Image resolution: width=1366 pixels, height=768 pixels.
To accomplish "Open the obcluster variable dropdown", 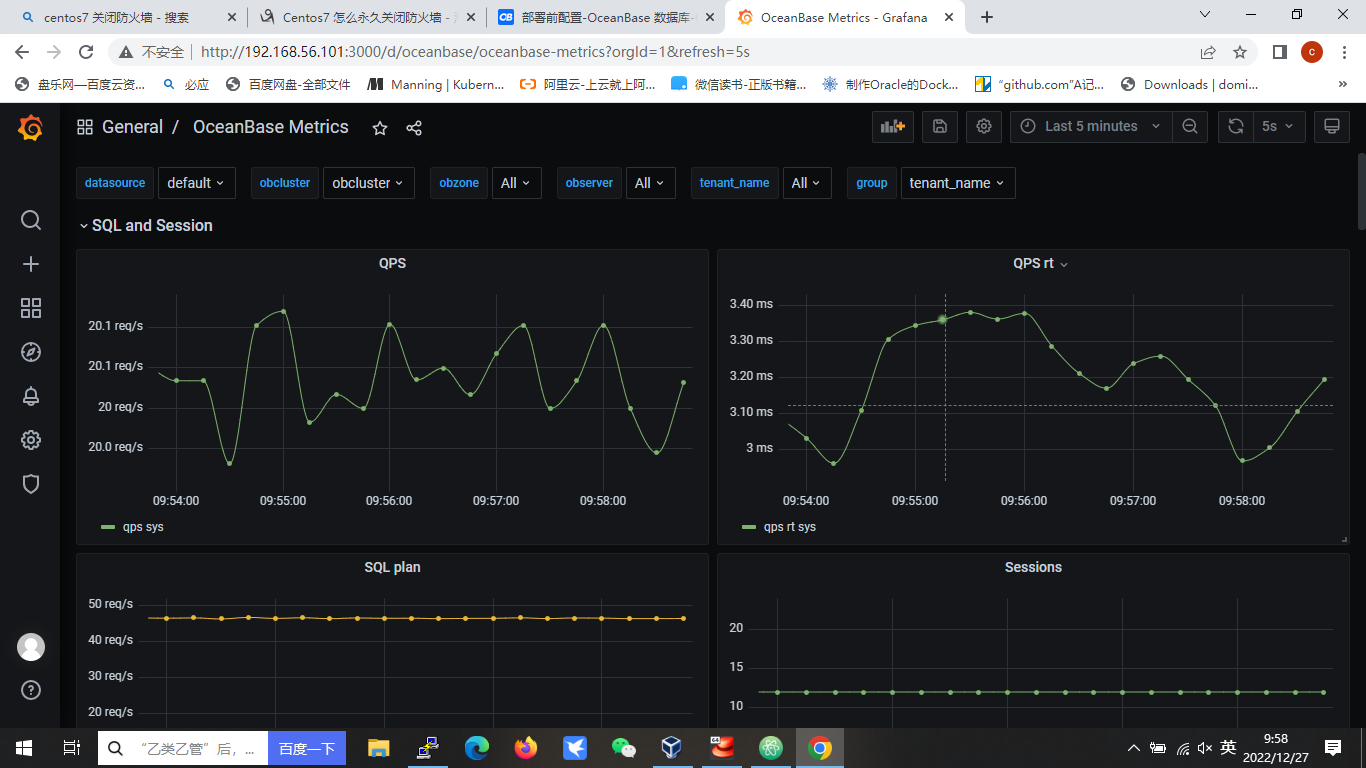I will (368, 183).
